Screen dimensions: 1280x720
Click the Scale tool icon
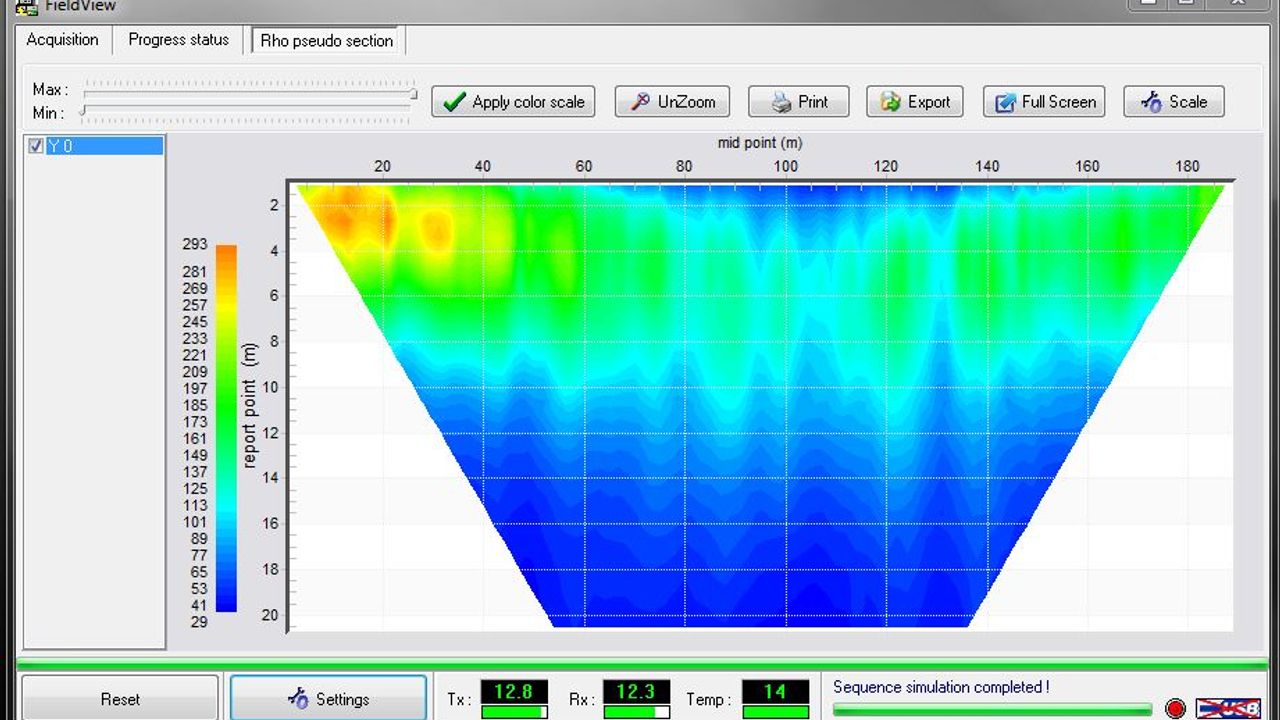point(1152,102)
